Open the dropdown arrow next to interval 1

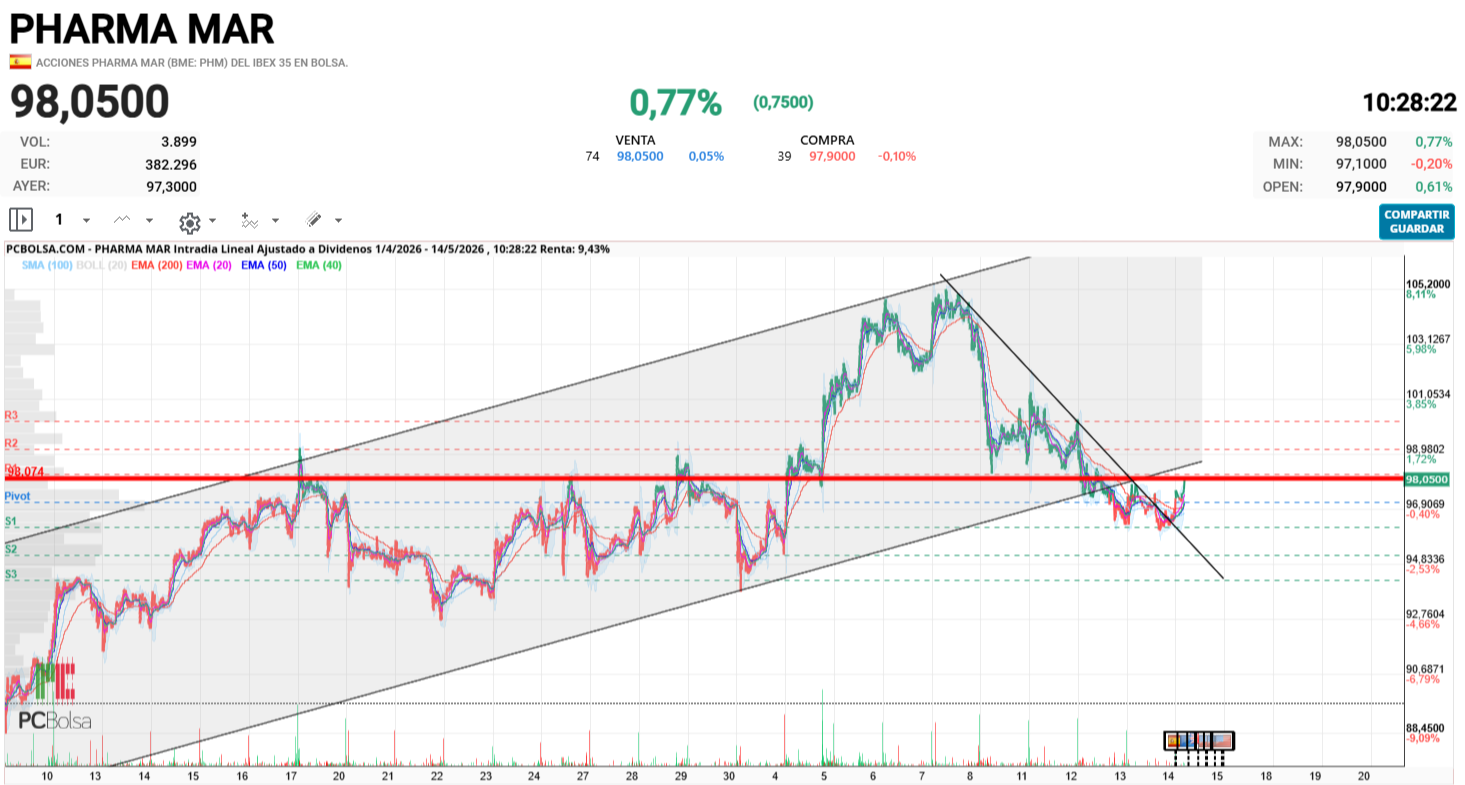click(86, 220)
